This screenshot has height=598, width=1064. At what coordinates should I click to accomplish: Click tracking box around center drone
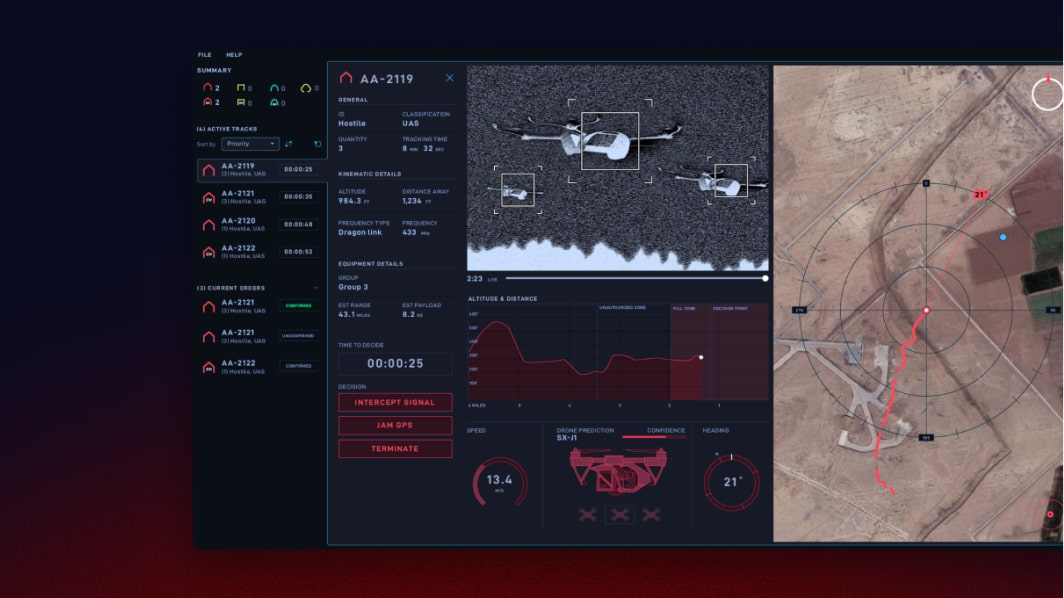[609, 141]
